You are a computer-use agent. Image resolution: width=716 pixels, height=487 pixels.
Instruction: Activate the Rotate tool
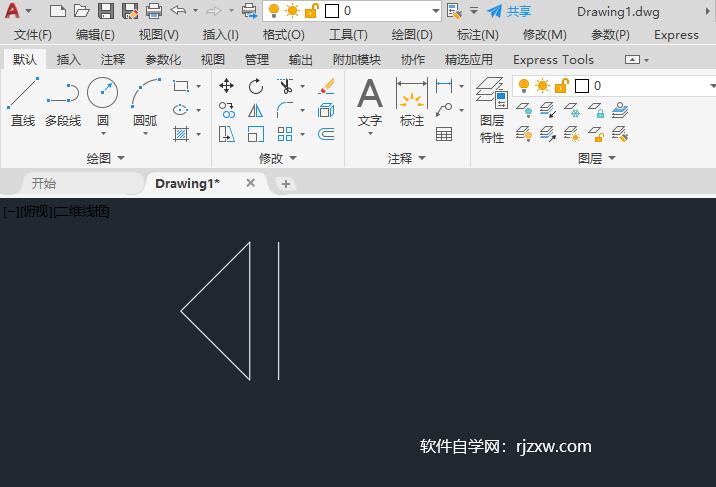(x=256, y=86)
